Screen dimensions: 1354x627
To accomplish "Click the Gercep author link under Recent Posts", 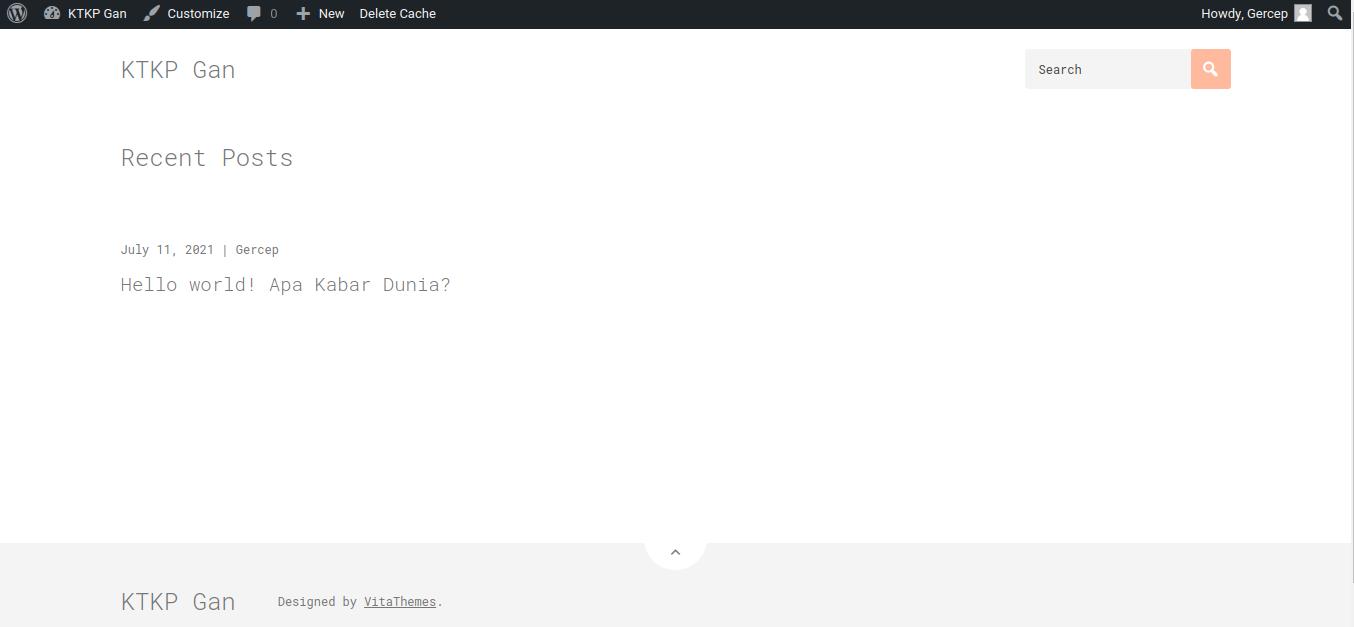I will 257,250.
